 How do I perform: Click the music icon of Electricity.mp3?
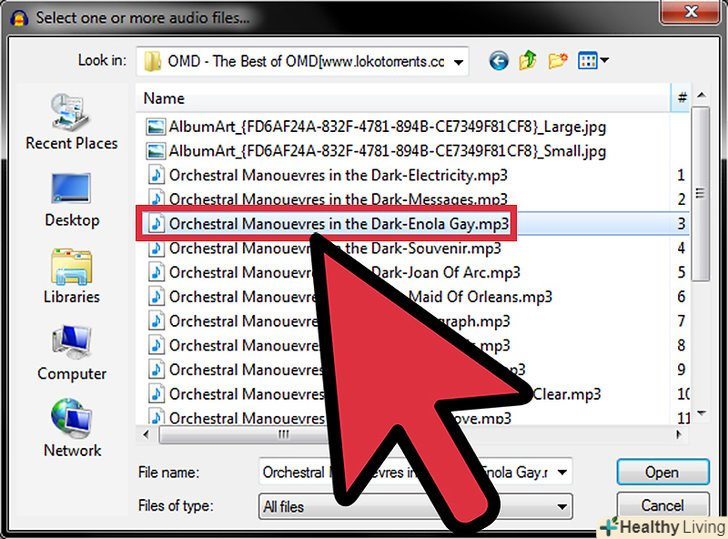click(x=156, y=175)
